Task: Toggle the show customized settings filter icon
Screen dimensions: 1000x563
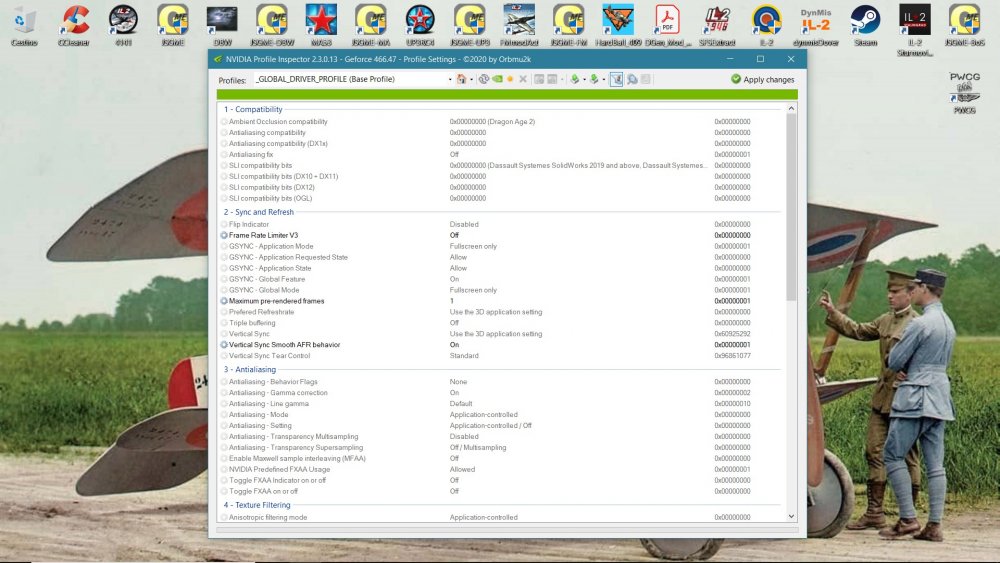Action: [616, 79]
